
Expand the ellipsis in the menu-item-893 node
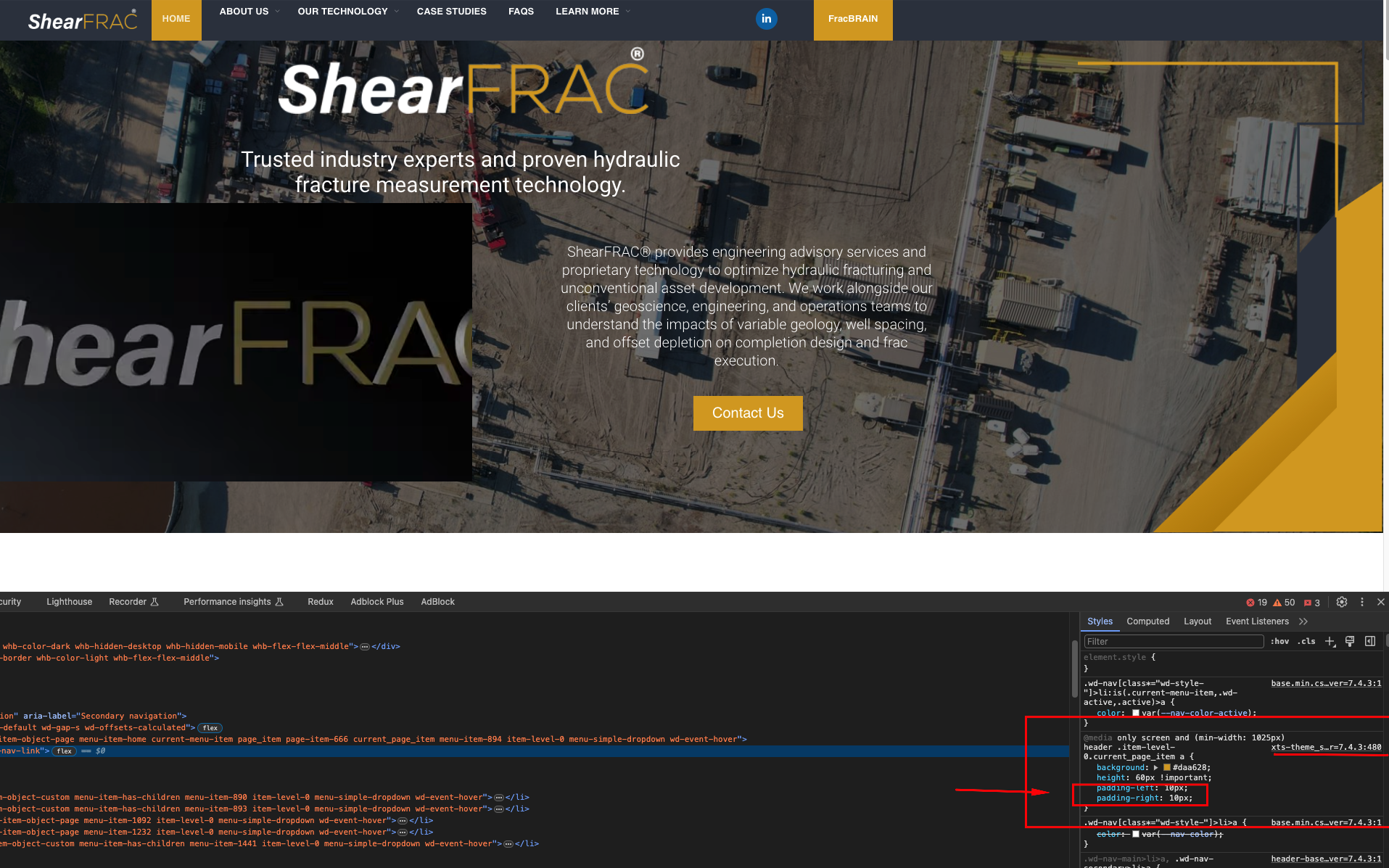click(499, 809)
